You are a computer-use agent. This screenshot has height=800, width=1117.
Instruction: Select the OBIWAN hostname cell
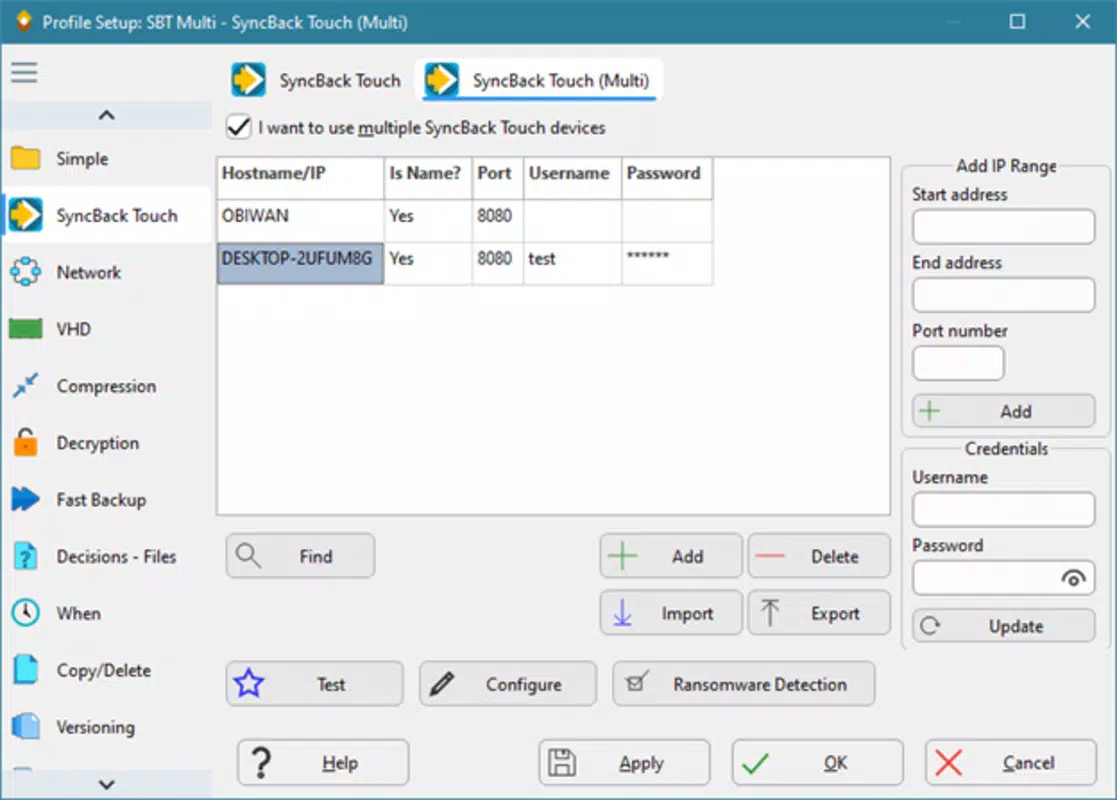coord(300,221)
